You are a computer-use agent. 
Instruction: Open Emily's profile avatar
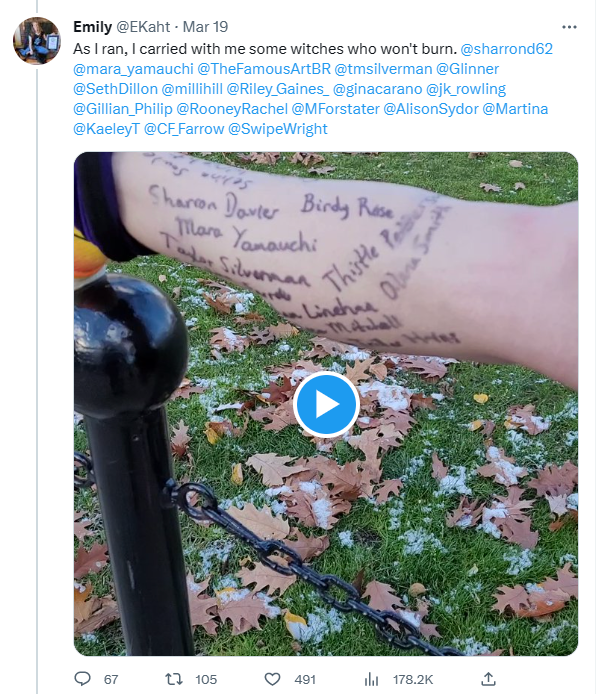[37, 41]
